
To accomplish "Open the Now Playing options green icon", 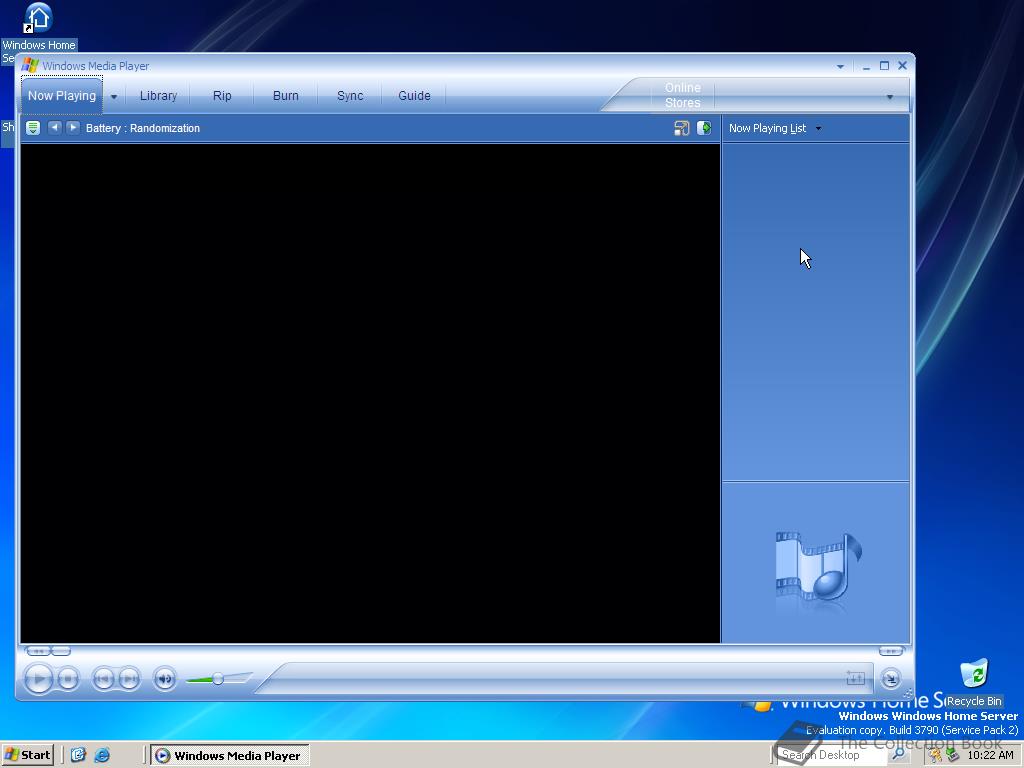I will tap(33, 128).
